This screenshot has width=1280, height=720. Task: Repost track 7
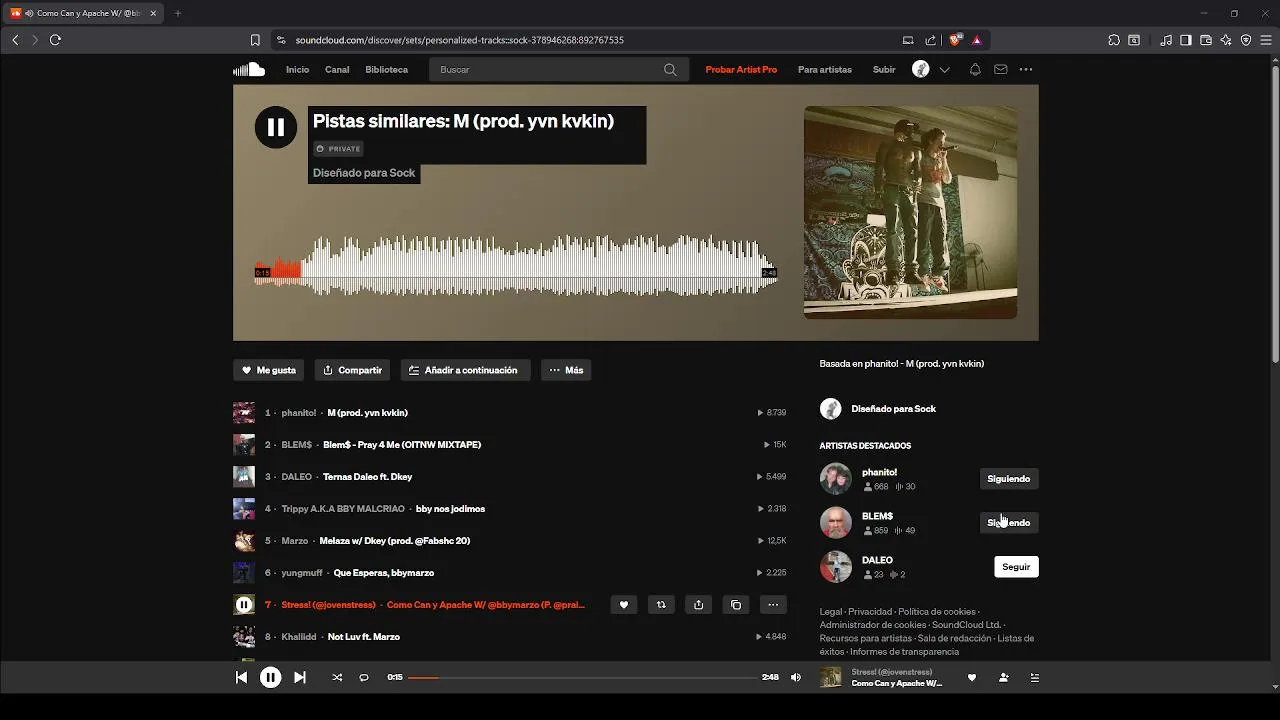pos(661,605)
